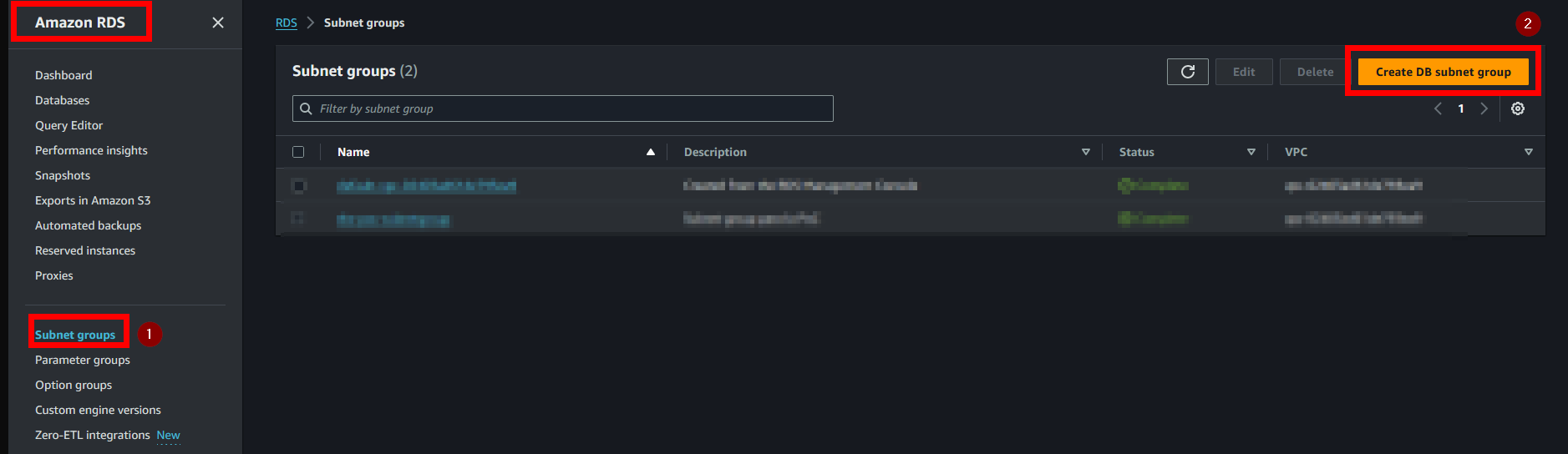This screenshot has height=454, width=1568.
Task: Click the Subnet groups (2) heading
Action: tap(355, 71)
